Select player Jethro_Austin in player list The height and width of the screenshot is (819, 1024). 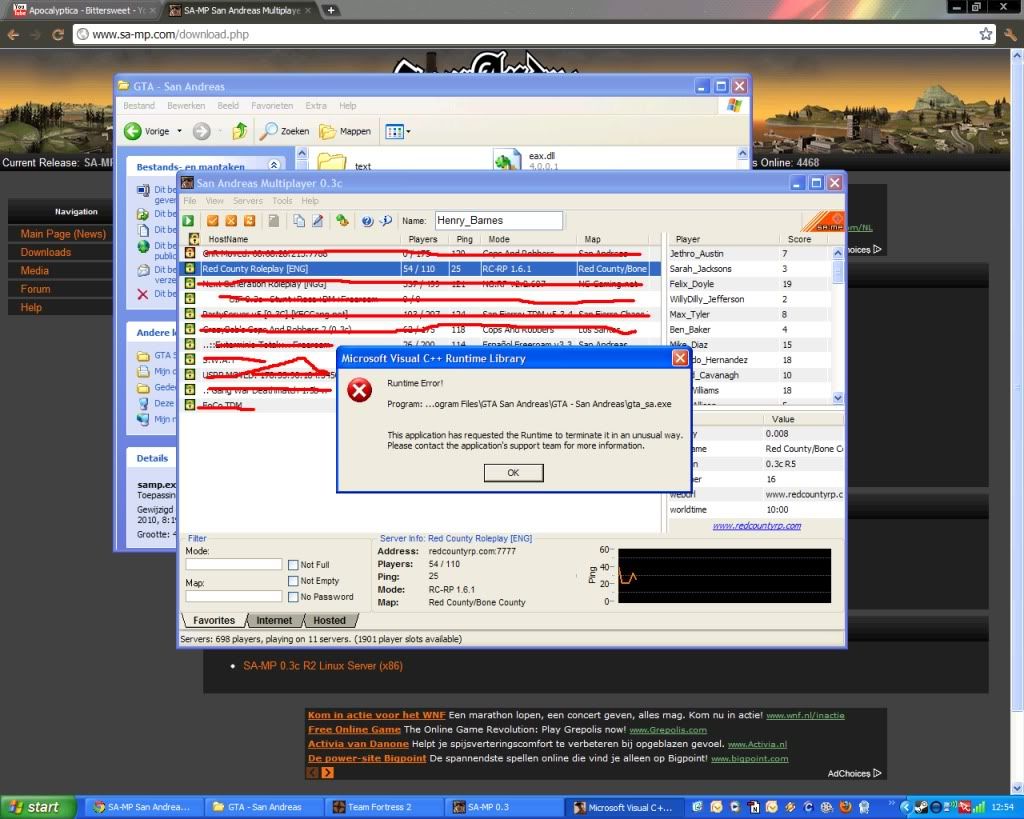pyautogui.click(x=696, y=253)
